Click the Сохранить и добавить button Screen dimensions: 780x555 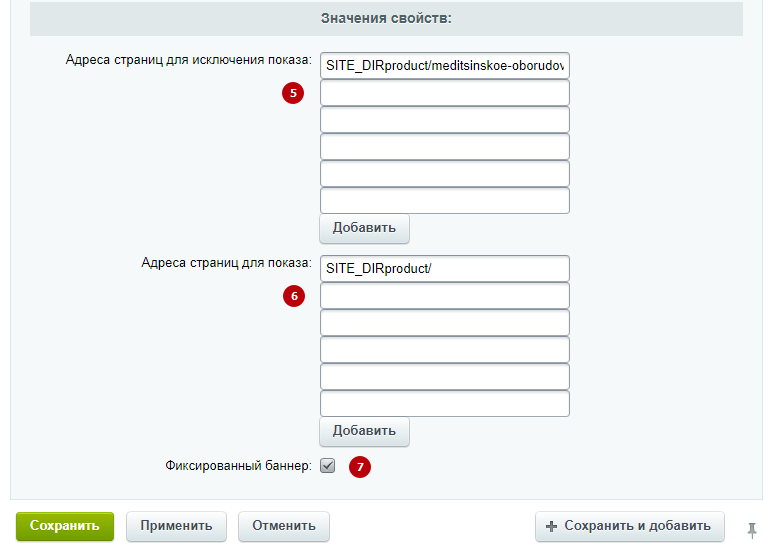pyautogui.click(x=630, y=526)
